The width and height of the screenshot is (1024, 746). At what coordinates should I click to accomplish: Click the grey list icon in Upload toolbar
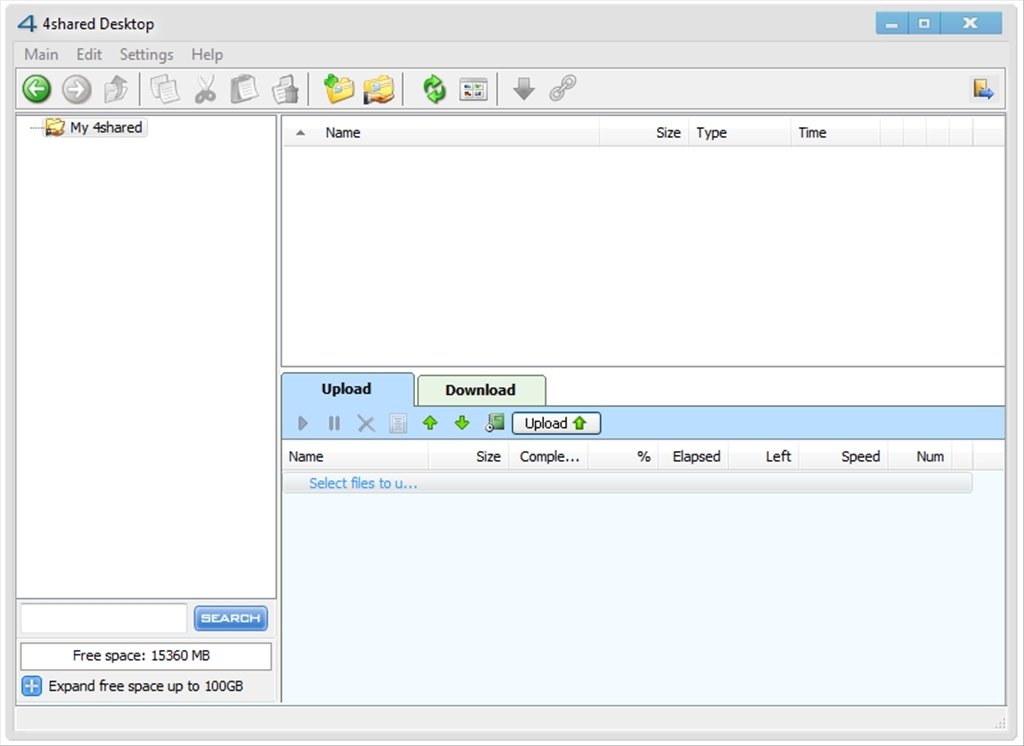[398, 423]
